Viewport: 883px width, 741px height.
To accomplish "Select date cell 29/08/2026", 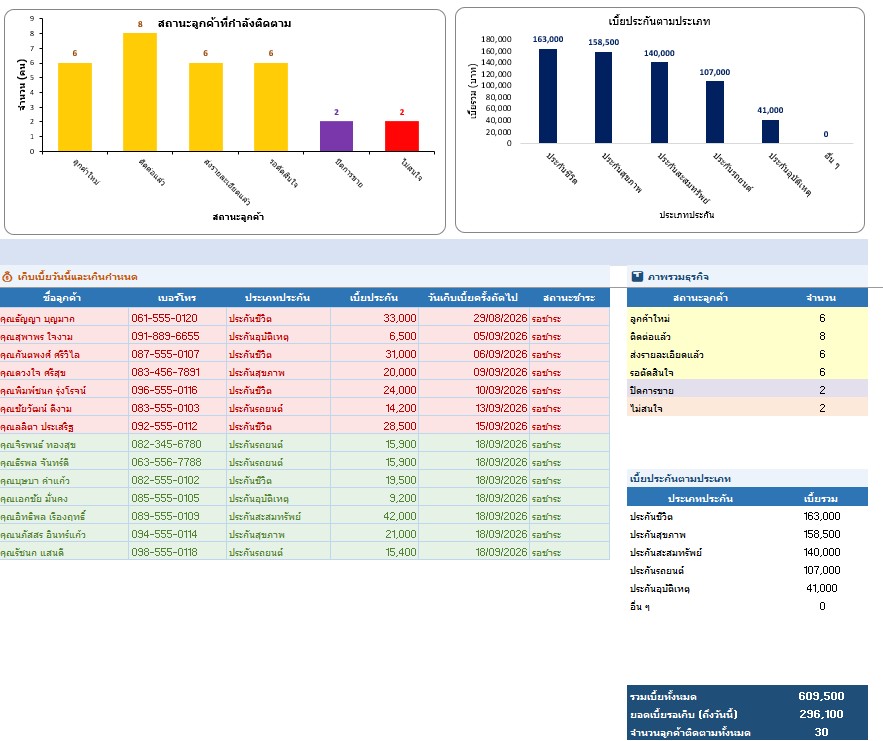I will [x=474, y=318].
